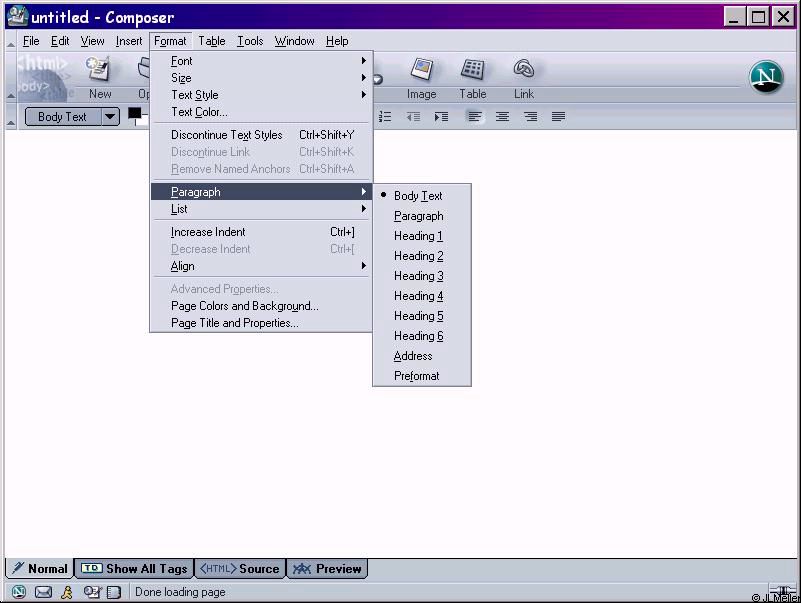Open Instant Messenger status bar icon
Image resolution: width=801 pixels, height=603 pixels.
point(66,592)
